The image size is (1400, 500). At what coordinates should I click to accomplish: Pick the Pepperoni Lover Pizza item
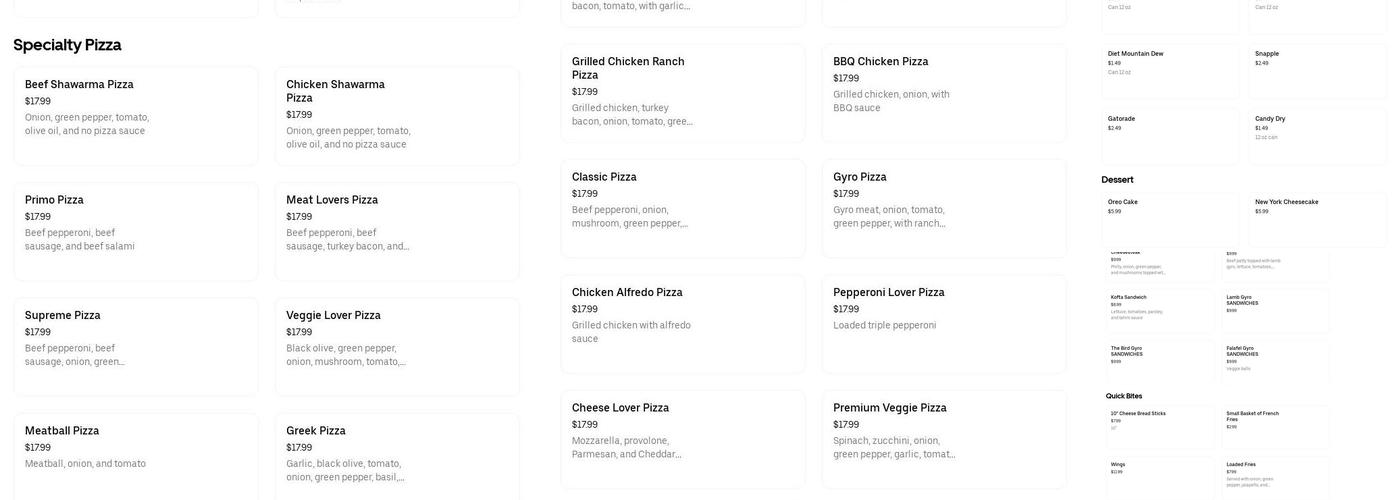(944, 323)
